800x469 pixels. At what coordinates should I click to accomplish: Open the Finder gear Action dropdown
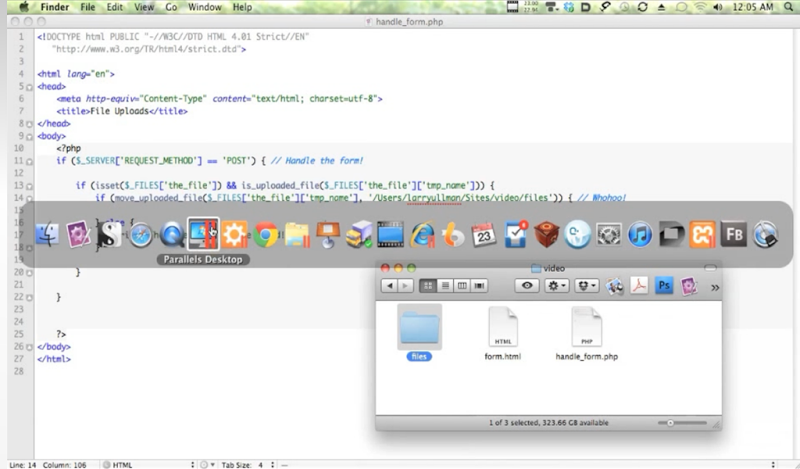555,286
